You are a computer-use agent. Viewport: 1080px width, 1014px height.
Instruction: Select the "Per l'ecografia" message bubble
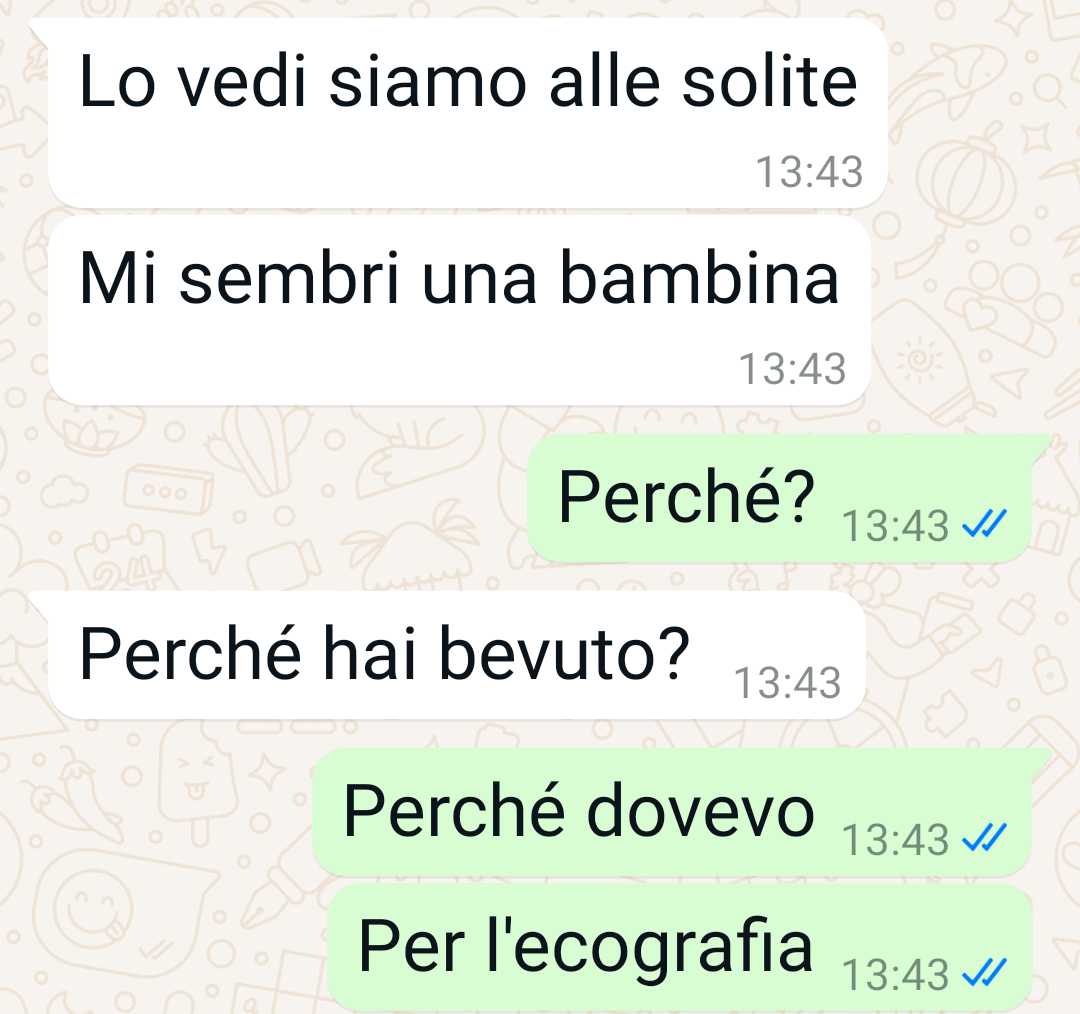point(681,947)
